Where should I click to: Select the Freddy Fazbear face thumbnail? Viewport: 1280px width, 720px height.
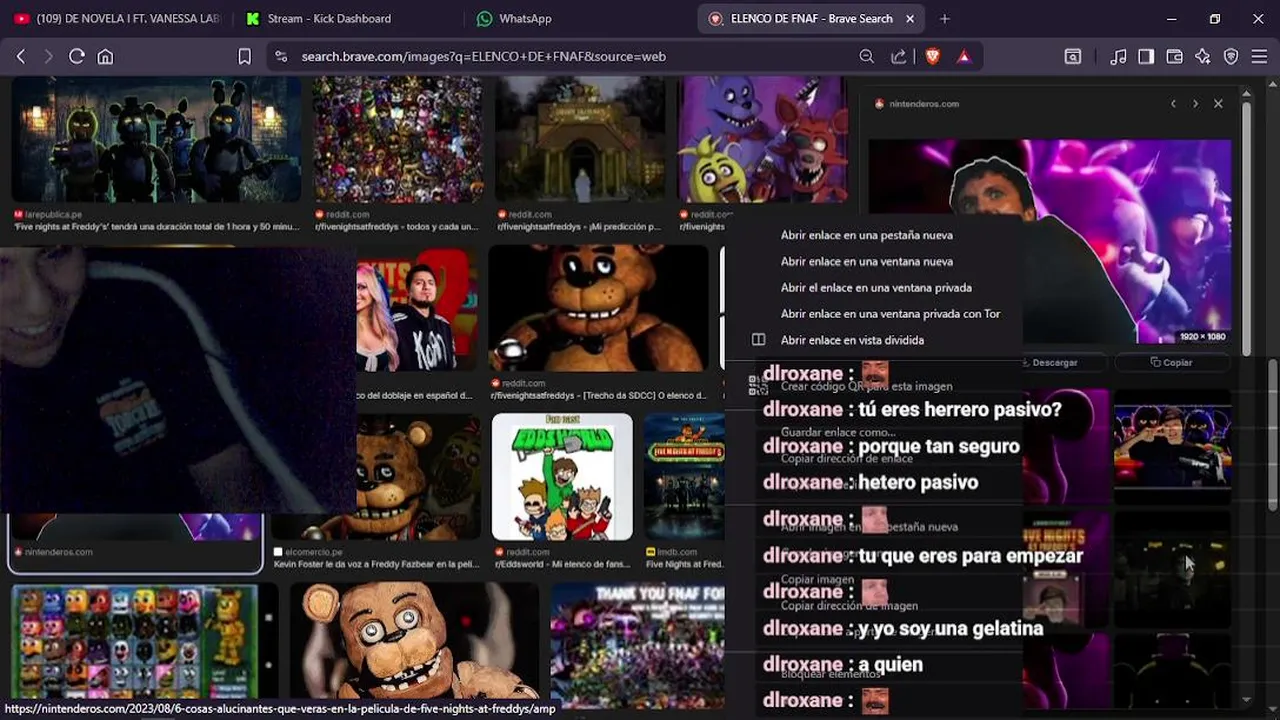point(598,308)
